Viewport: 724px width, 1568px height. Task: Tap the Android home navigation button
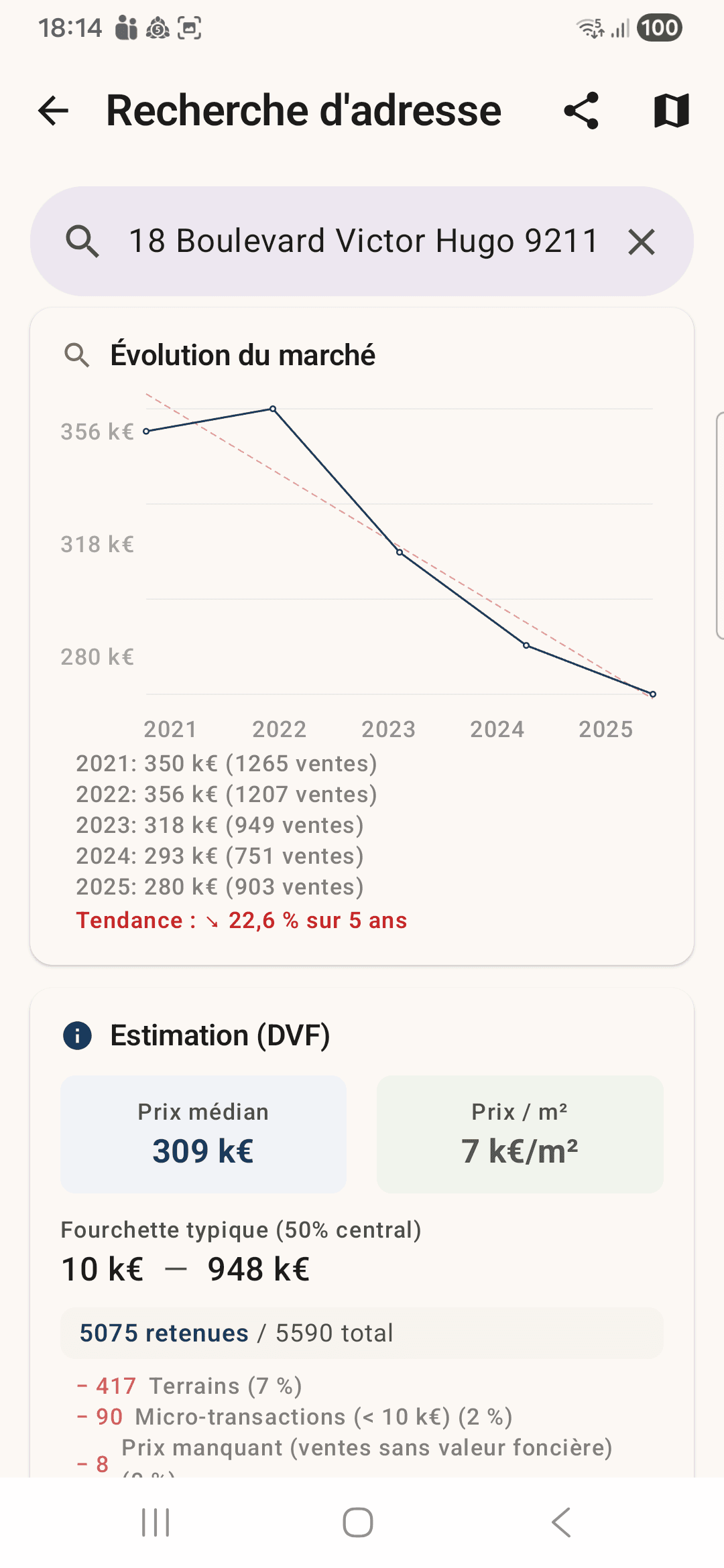coord(358,1522)
